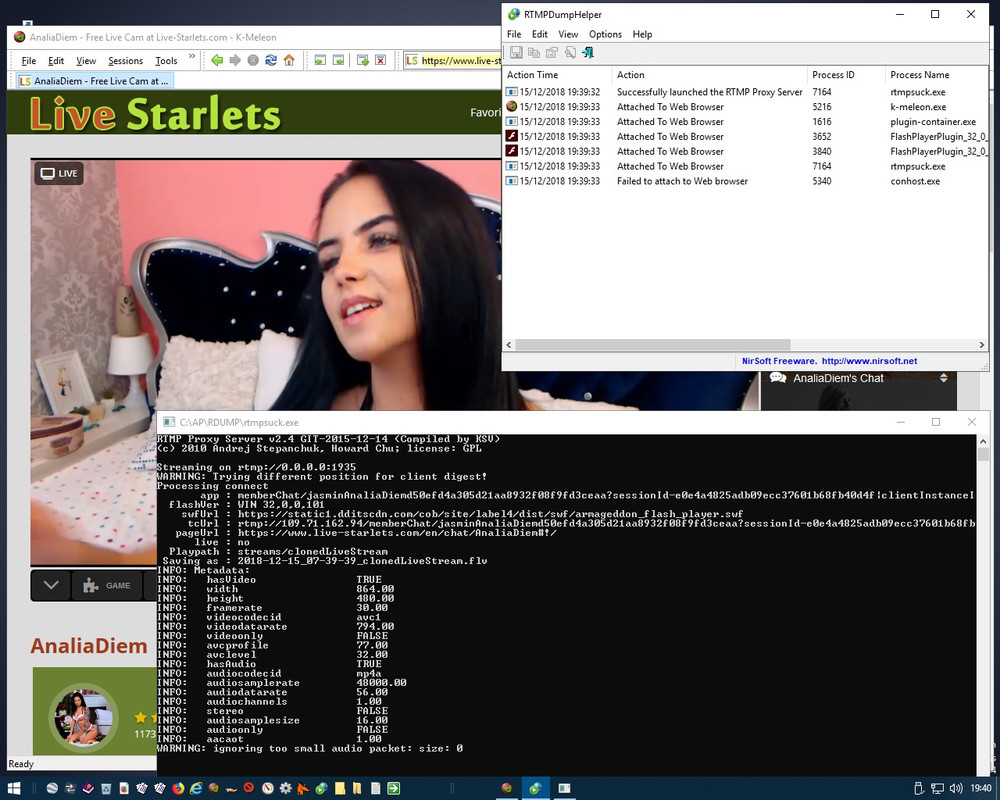1000x800 pixels.
Task: Click the AnaliaDiem profile name heading
Action: [x=89, y=646]
